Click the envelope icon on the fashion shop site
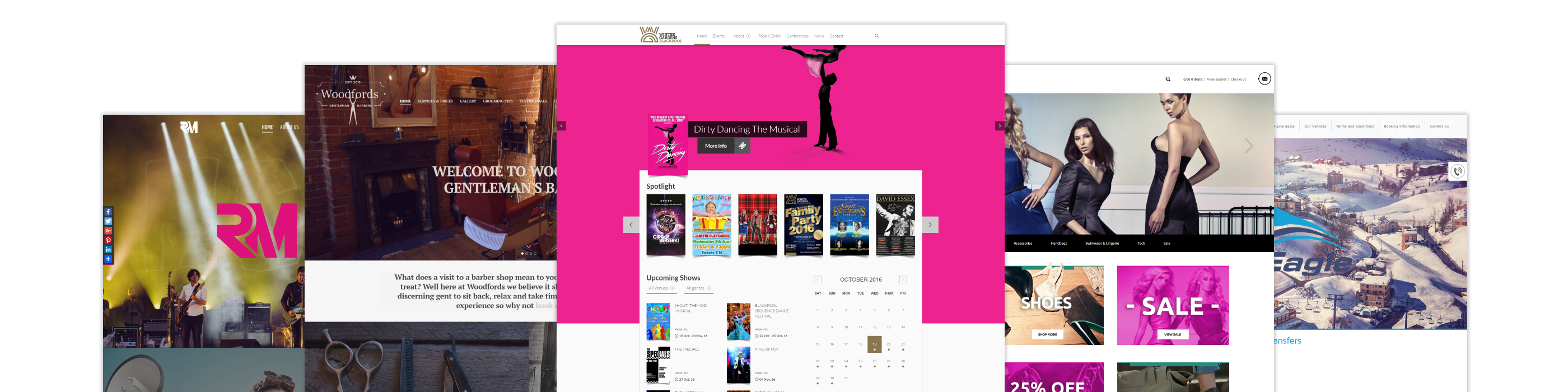1568x392 pixels. 1264,78
